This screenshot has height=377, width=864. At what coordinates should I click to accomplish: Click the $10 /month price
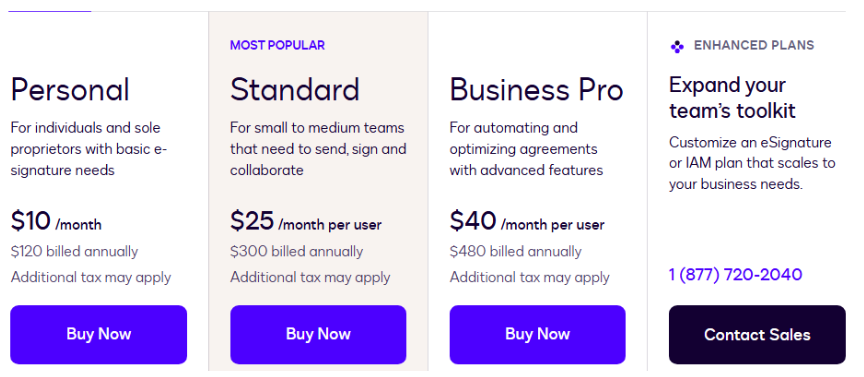[56, 222]
